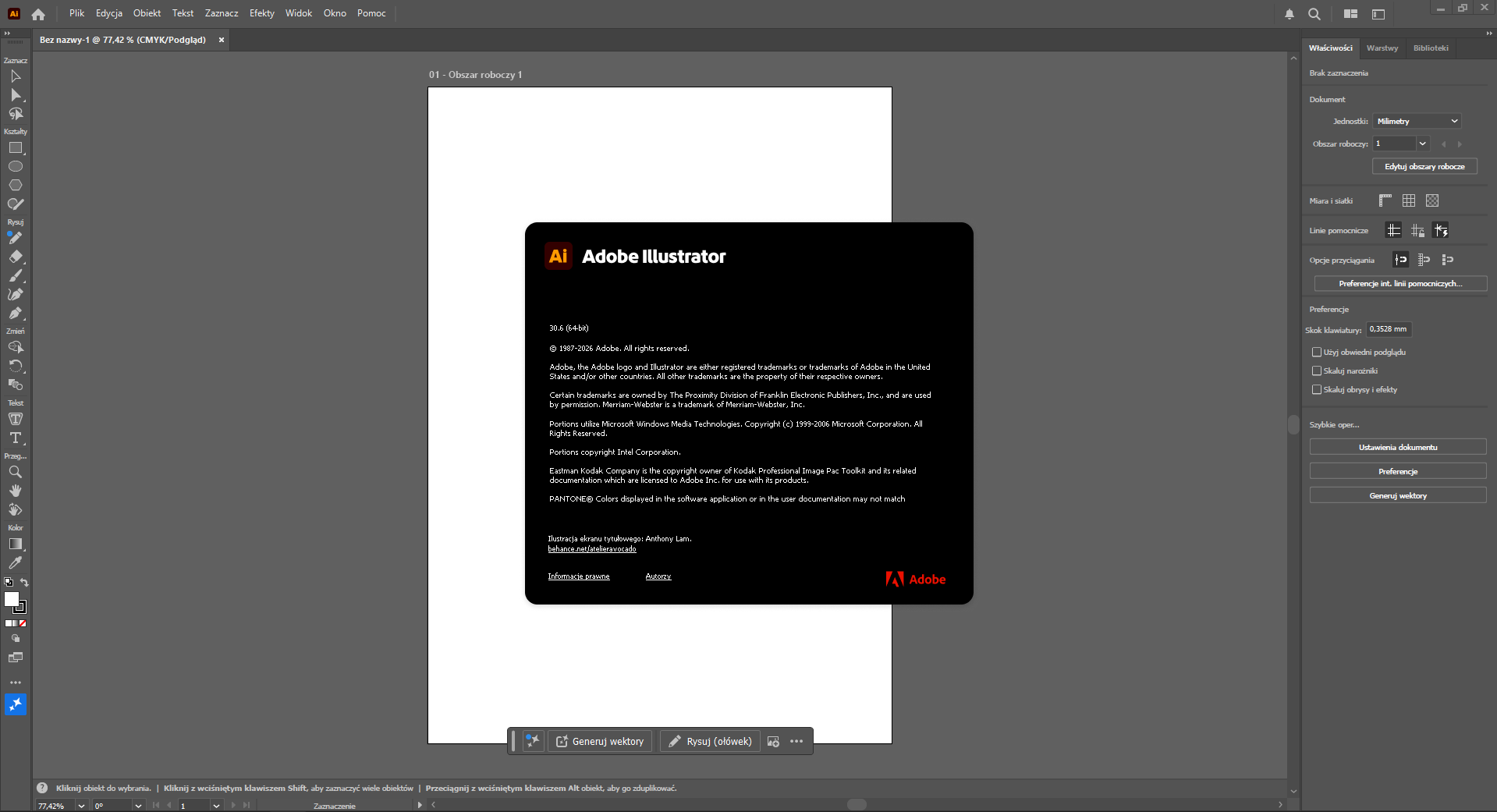1497x812 pixels.
Task: Select the Shaper tool under Kształty
Action: point(16,204)
